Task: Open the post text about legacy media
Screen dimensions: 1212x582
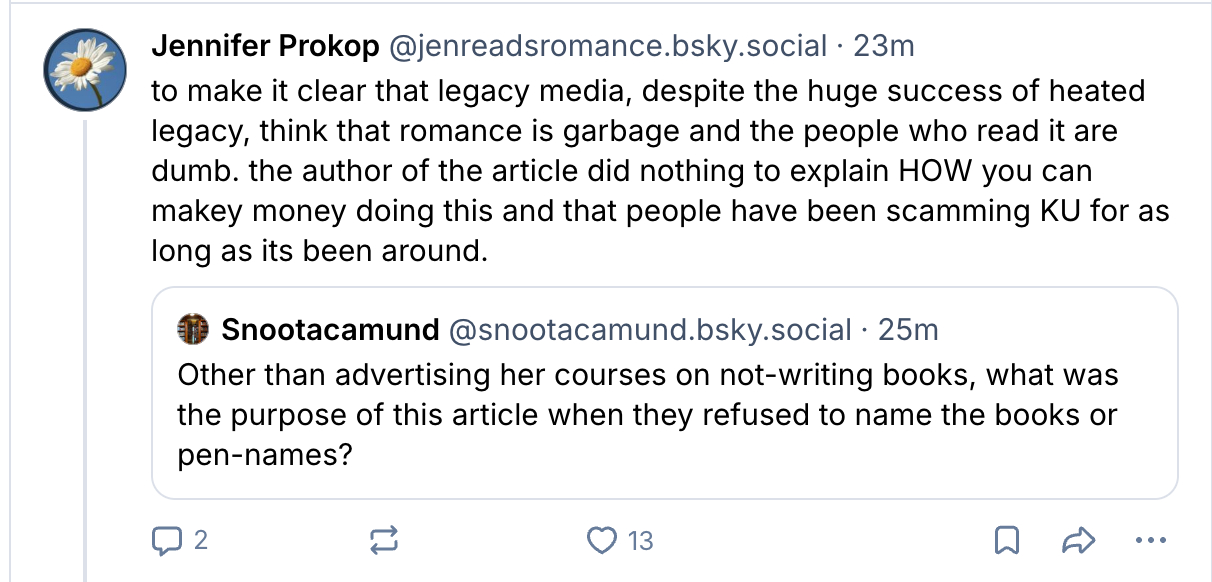Action: tap(650, 171)
